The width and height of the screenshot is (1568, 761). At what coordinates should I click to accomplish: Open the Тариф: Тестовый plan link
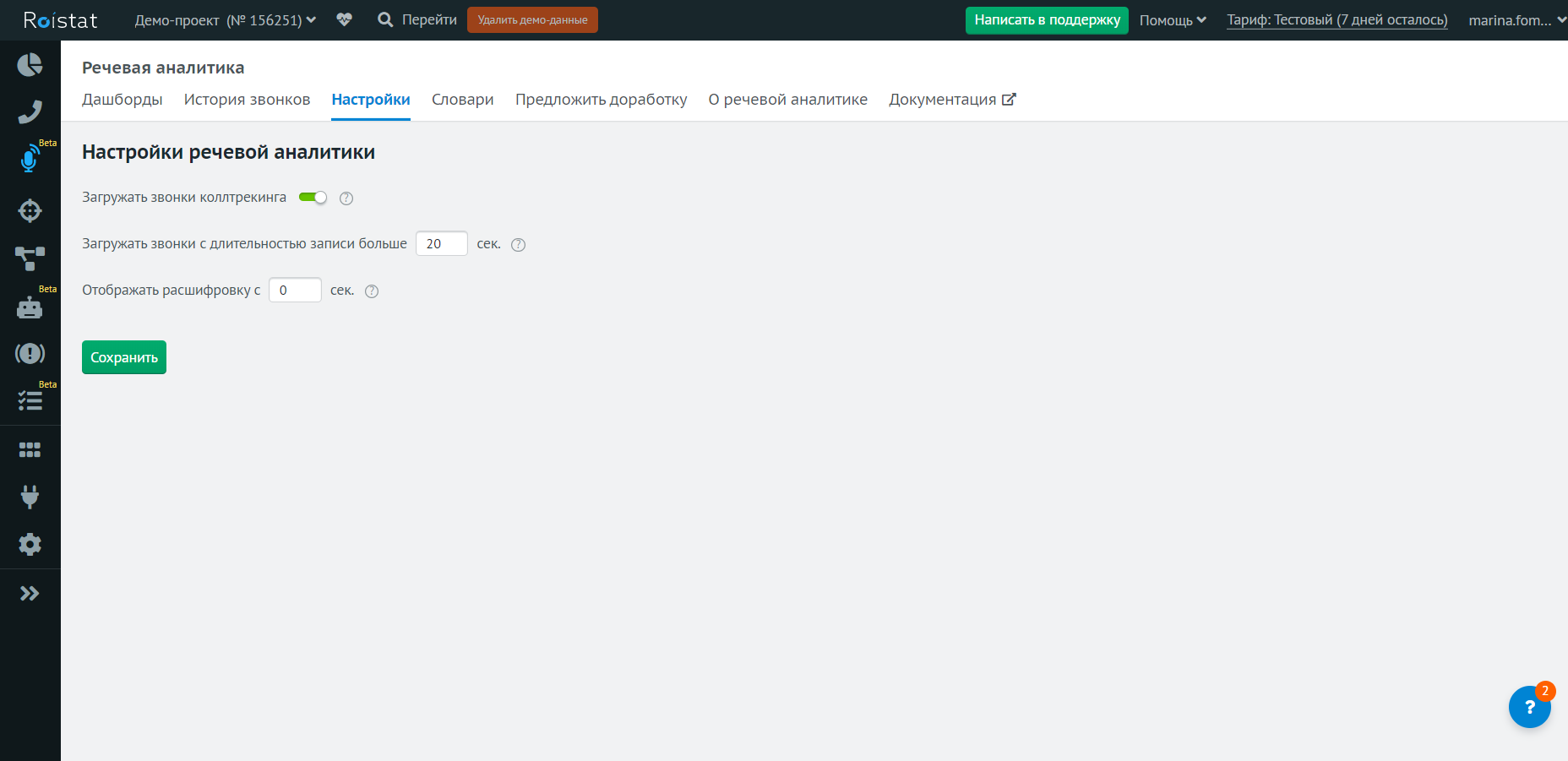click(1337, 20)
